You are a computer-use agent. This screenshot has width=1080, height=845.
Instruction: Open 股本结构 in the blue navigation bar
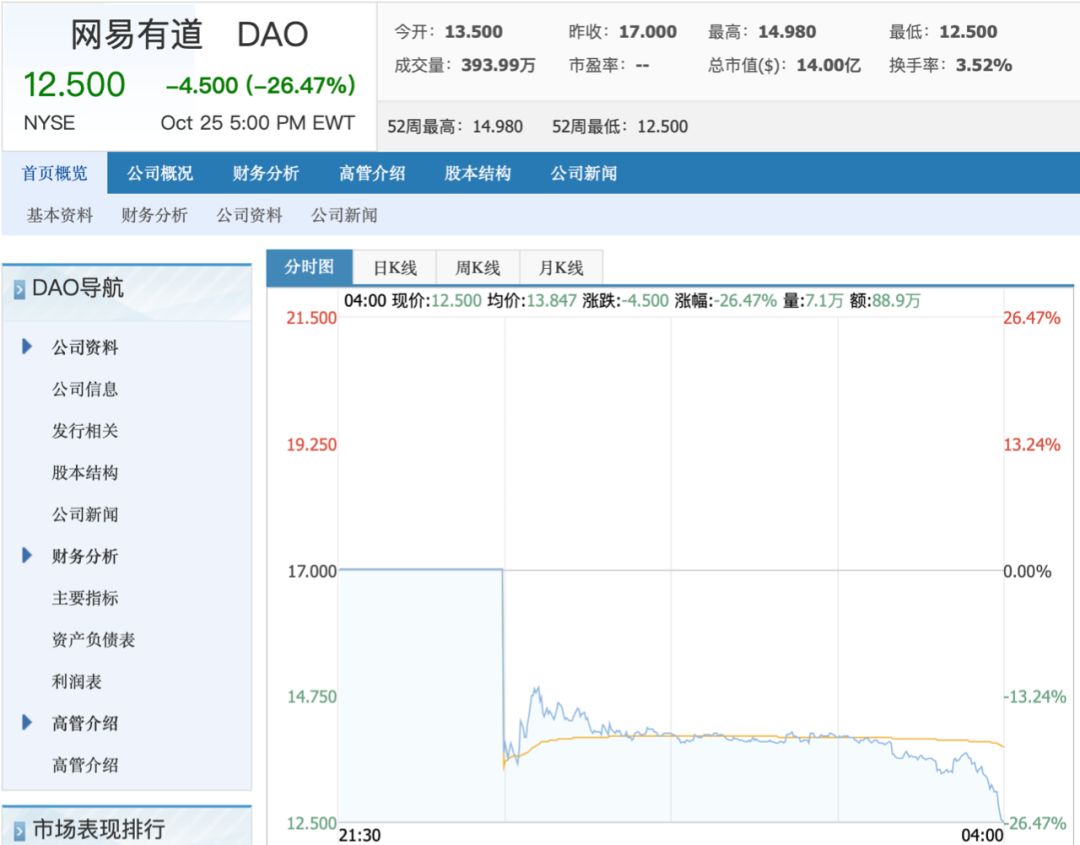477,173
